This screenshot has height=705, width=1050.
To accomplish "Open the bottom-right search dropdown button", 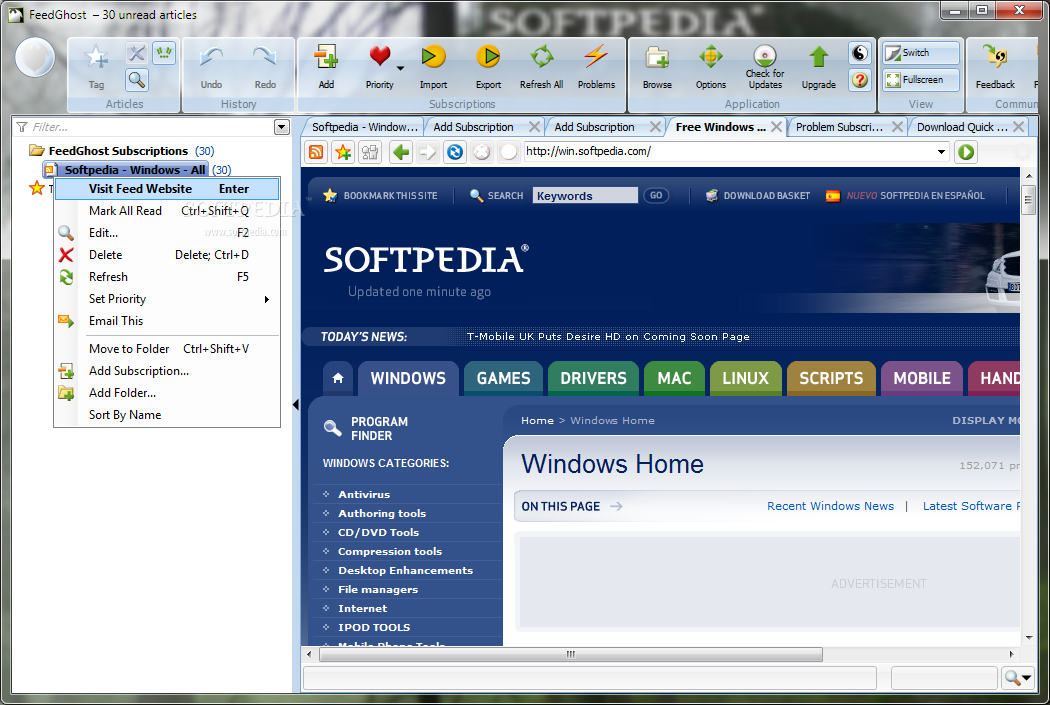I will point(1018,678).
